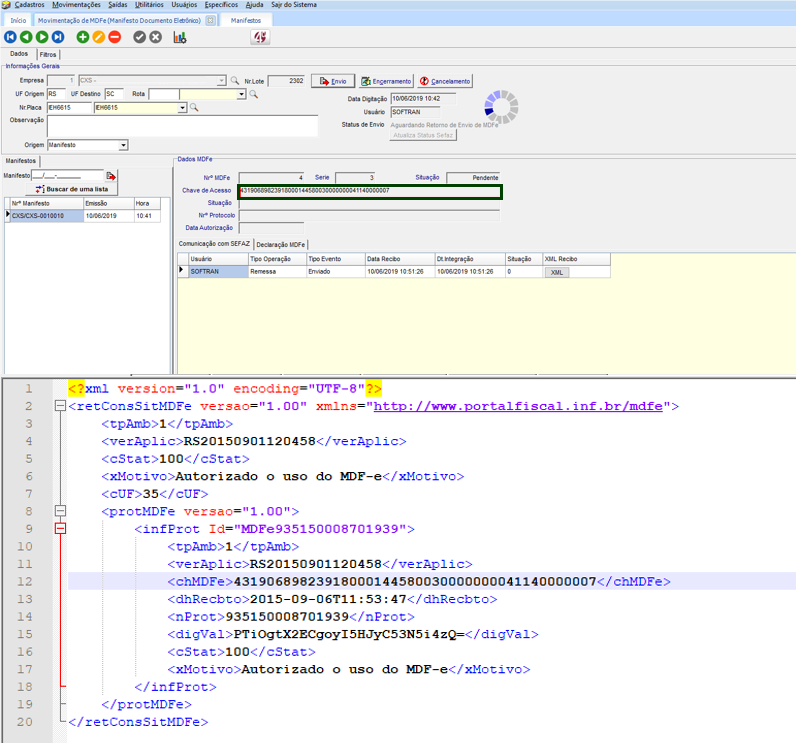Collapse the infProt XML node

[61, 528]
